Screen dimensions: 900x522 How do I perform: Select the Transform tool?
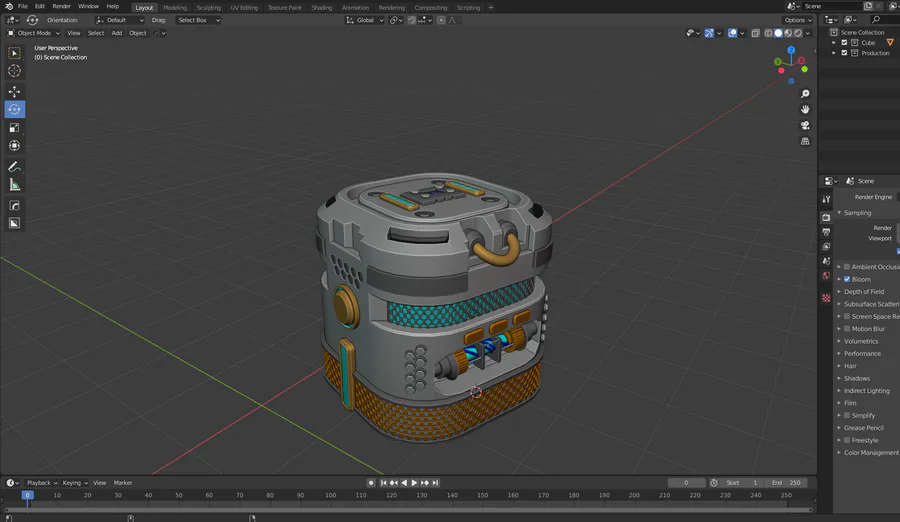tap(14, 146)
